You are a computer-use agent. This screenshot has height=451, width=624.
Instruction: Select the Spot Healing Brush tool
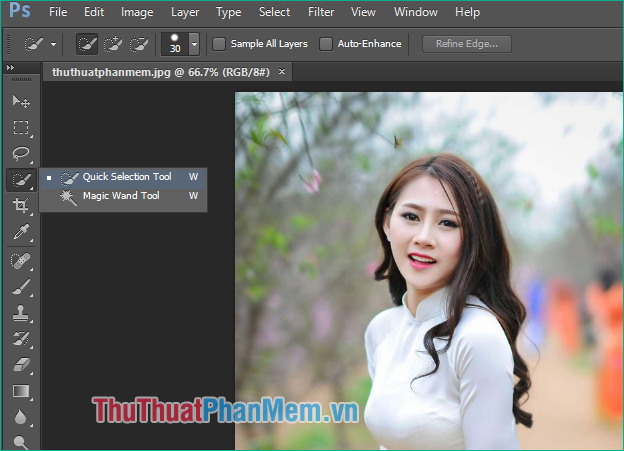[21, 261]
